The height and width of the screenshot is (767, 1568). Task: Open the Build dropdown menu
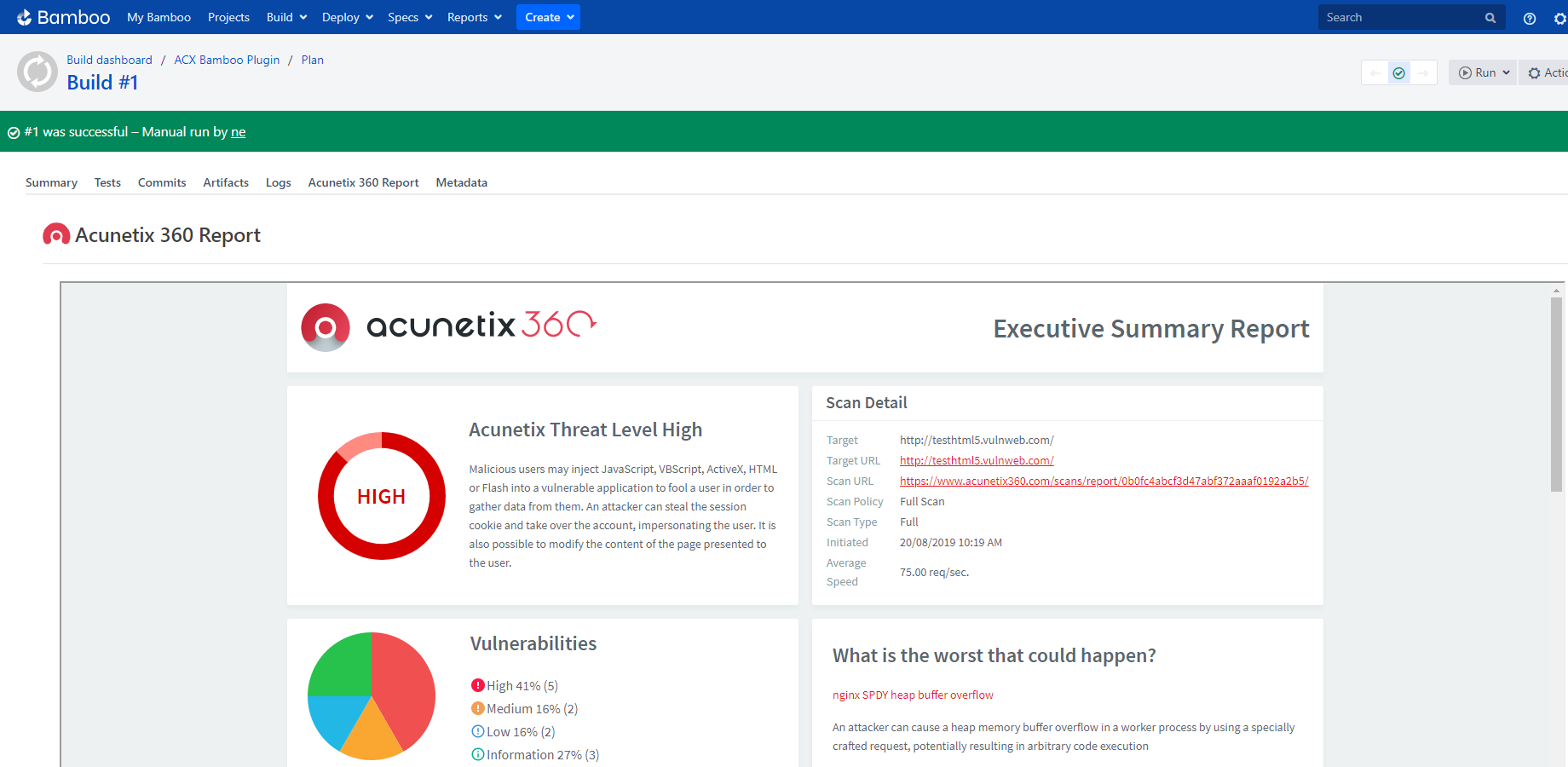pos(286,17)
